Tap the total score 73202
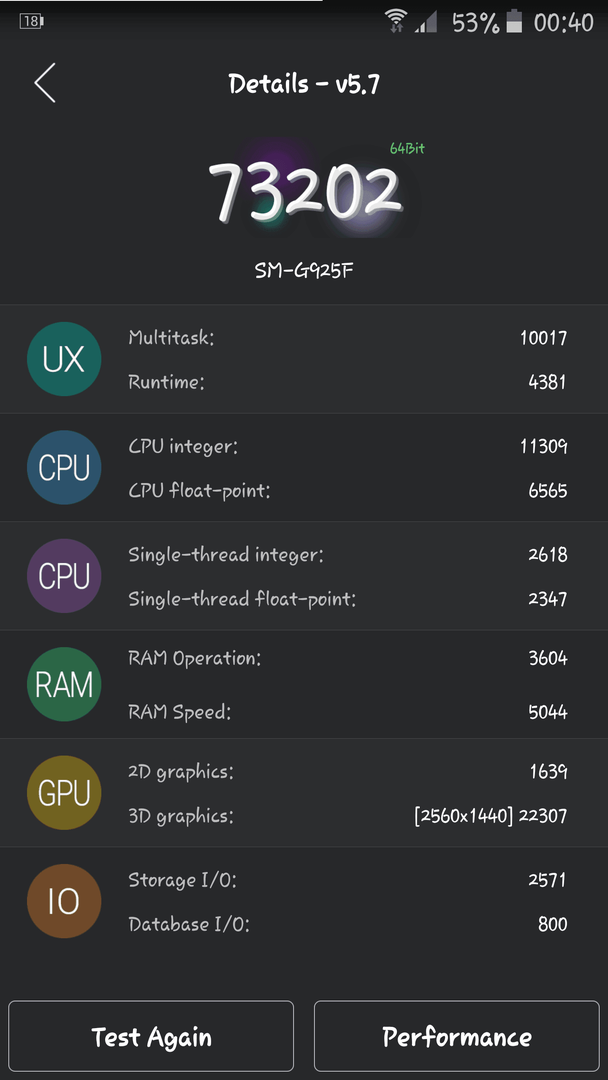Screen dimensions: 608x1080 (304, 191)
